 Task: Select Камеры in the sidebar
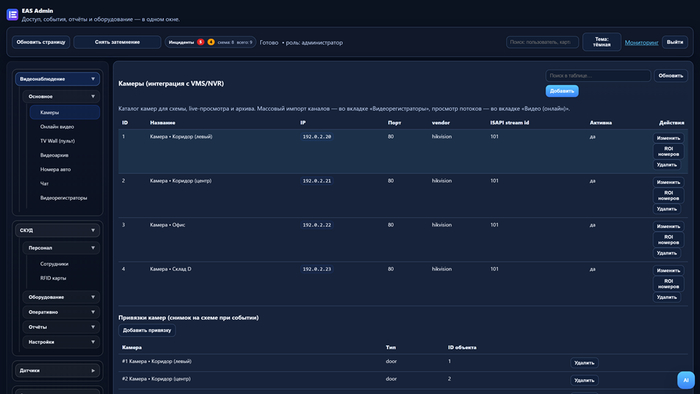coord(65,112)
